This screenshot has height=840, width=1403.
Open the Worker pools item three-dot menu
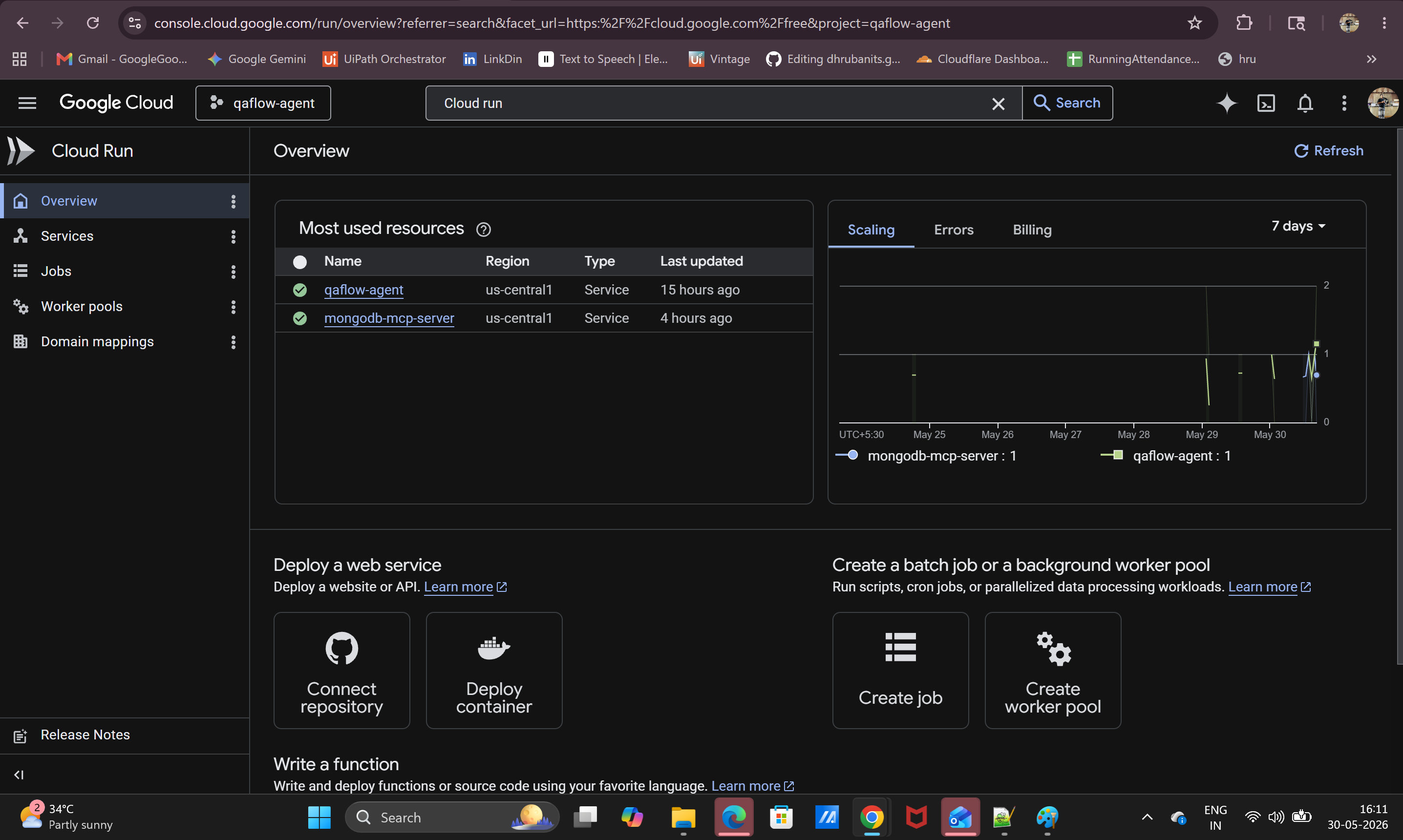(234, 306)
